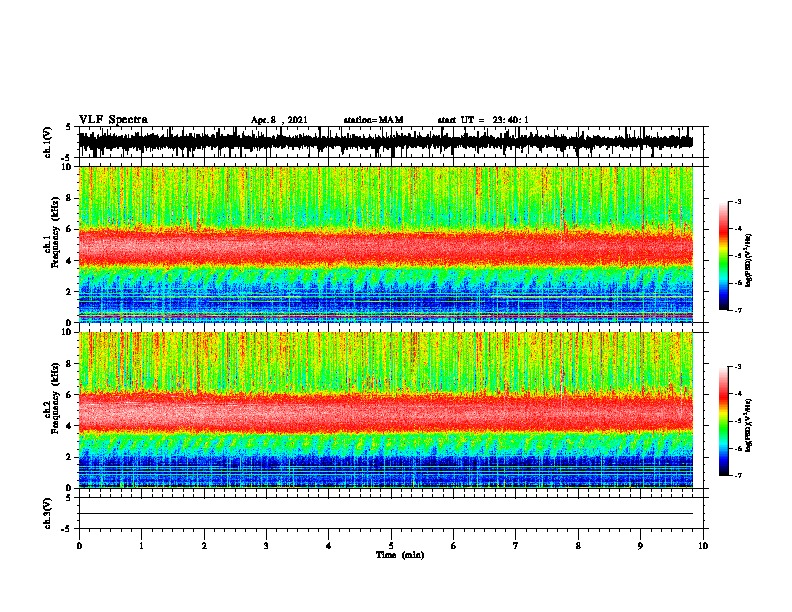
Task: Click the "Time (min)" axis title
Action: pyautogui.click(x=400, y=555)
